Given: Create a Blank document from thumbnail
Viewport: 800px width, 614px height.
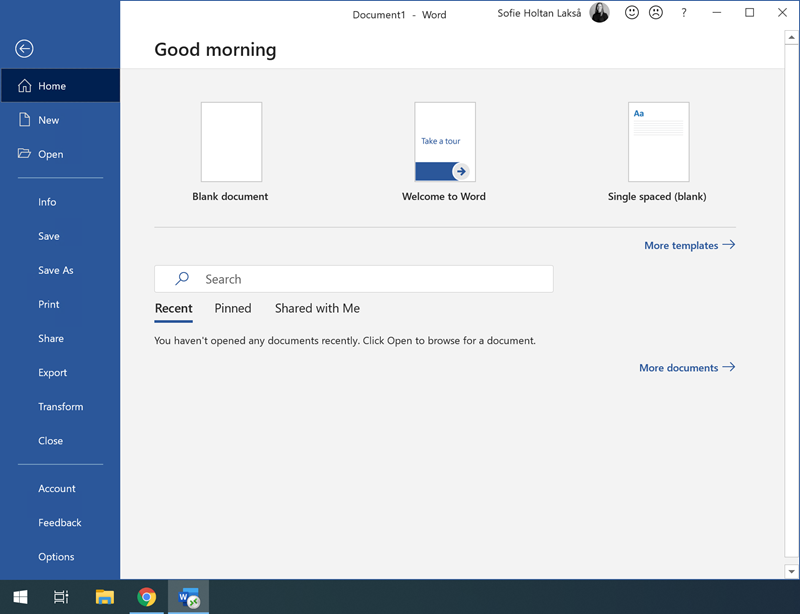Looking at the screenshot, I should [x=231, y=142].
